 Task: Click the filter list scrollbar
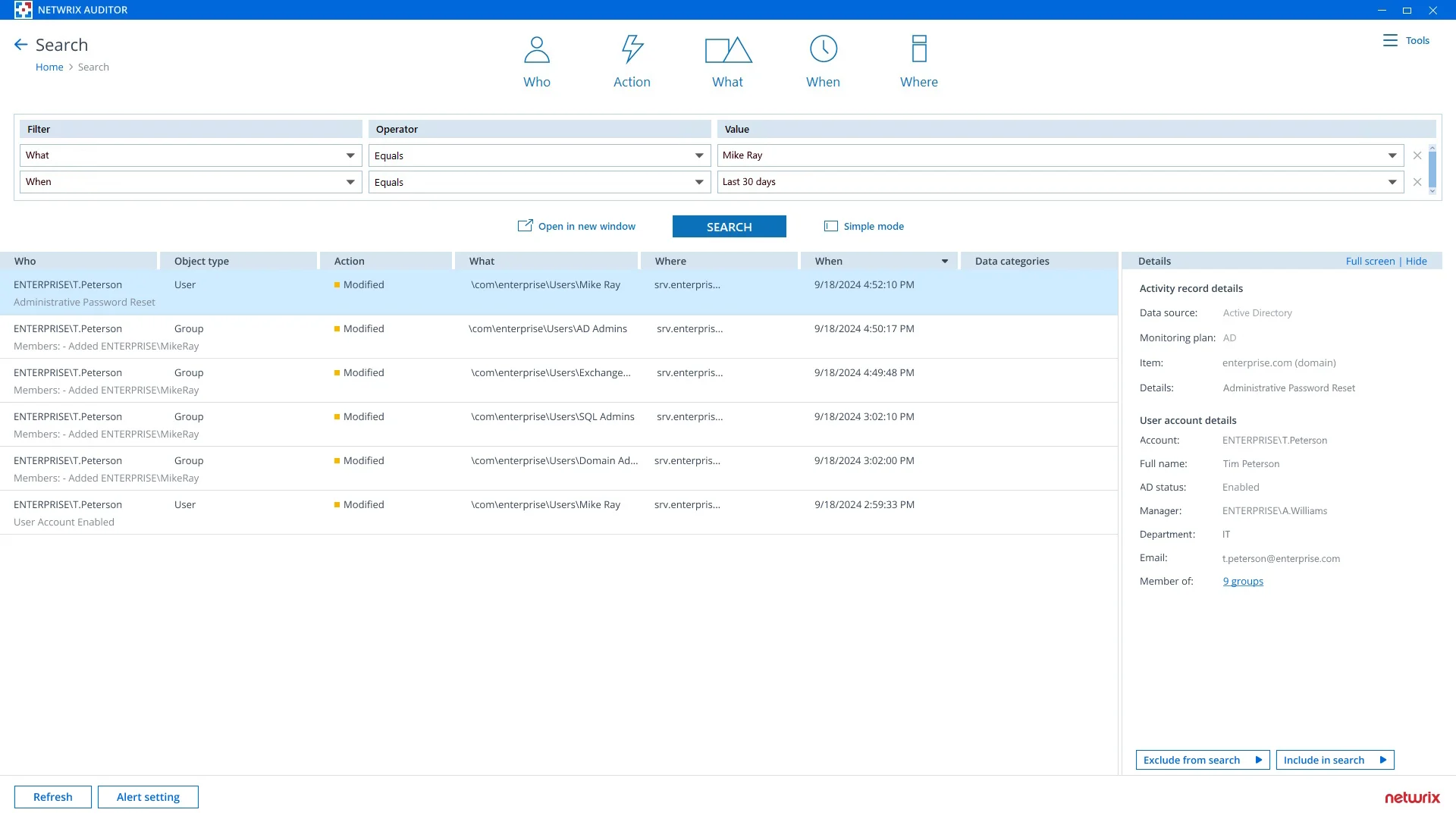(1432, 170)
